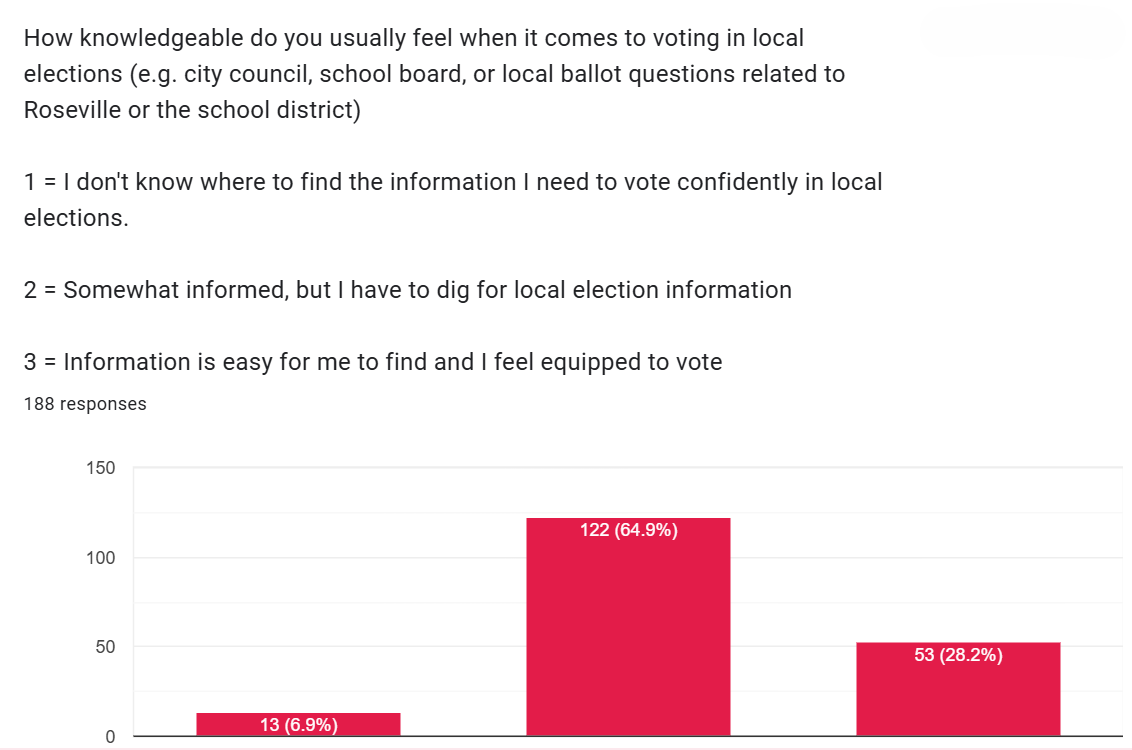The width and height of the screenshot is (1132, 750).
Task: Click the 150 y-axis label
Action: pyautogui.click(x=102, y=468)
